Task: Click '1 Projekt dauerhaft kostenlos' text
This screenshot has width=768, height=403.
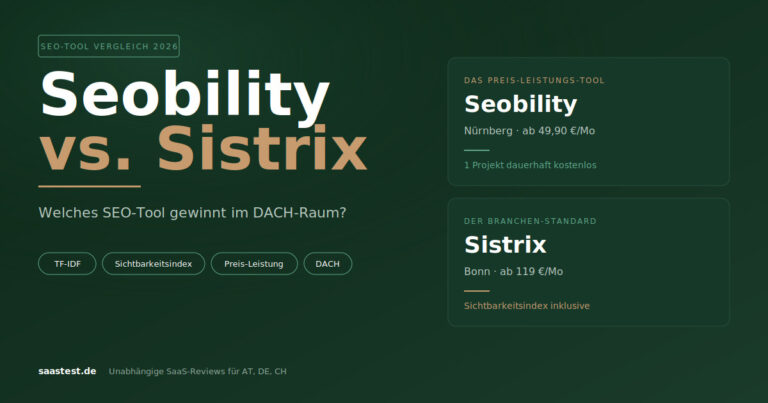Action: pos(530,165)
